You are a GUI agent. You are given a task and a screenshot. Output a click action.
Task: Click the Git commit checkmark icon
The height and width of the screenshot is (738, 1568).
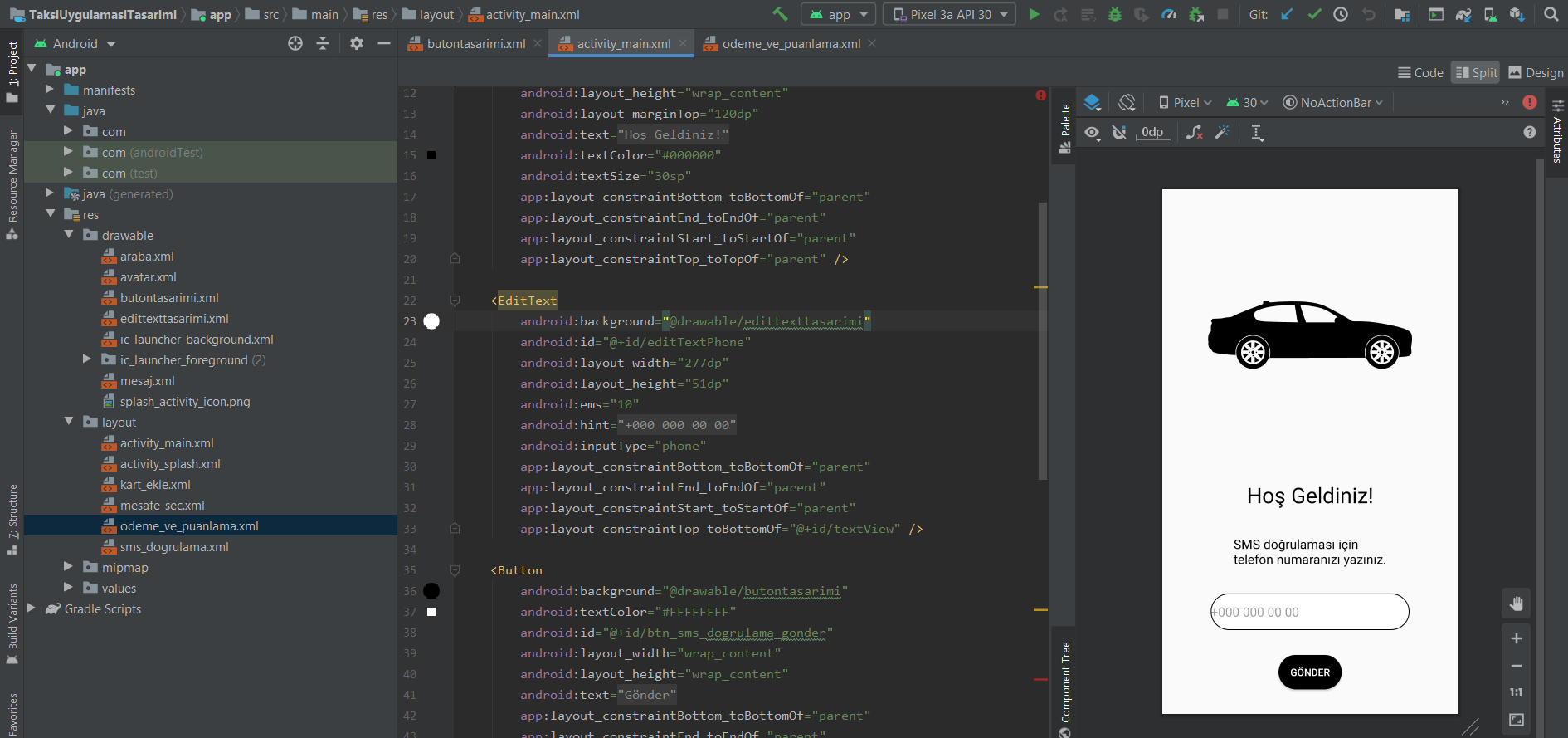[x=1314, y=14]
